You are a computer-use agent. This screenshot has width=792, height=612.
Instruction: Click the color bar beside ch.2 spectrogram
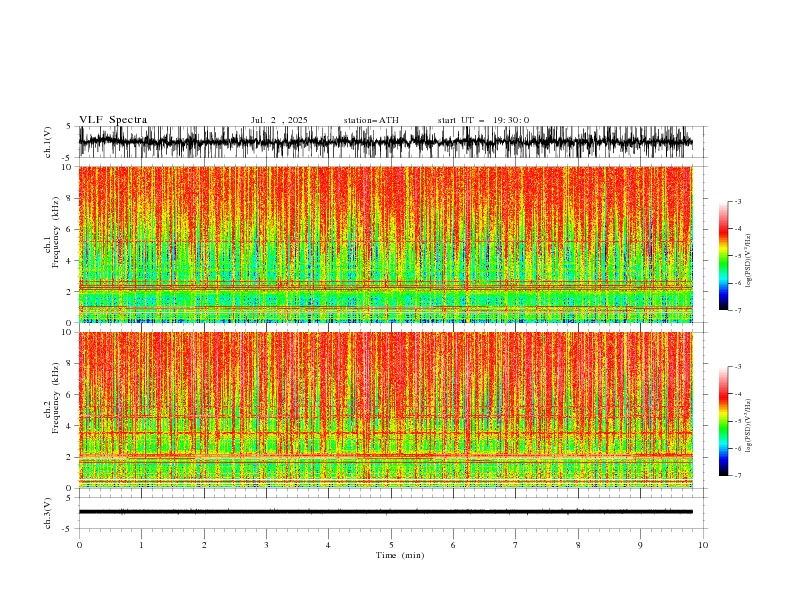[x=723, y=421]
